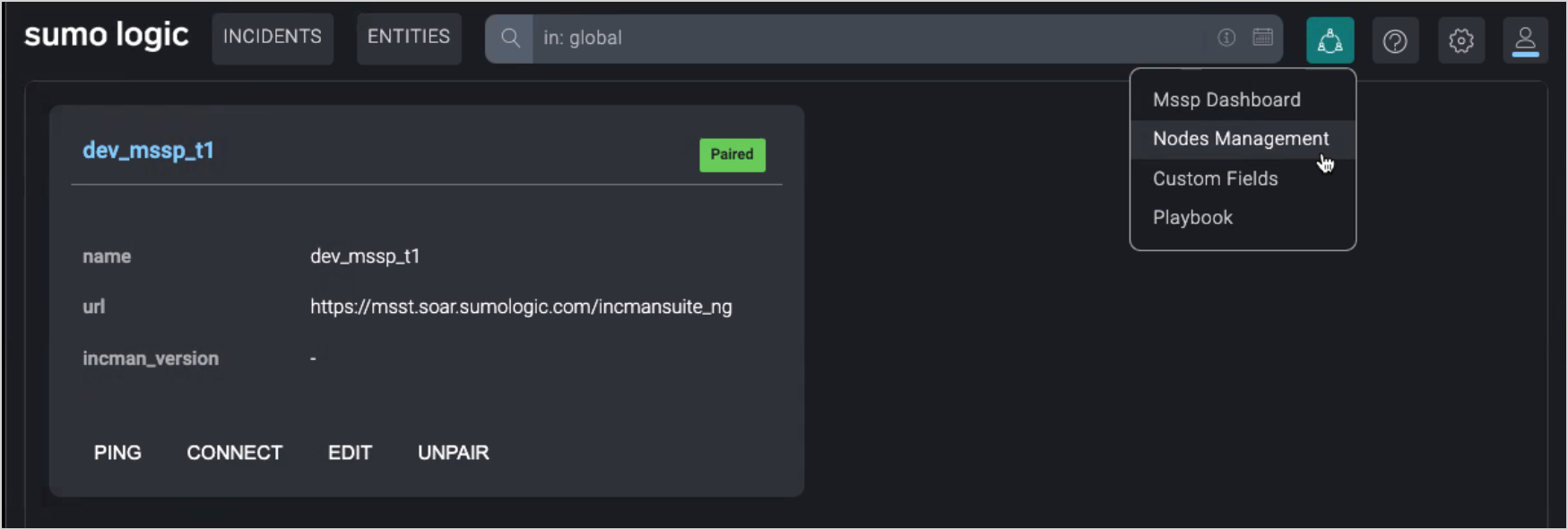This screenshot has height=530, width=1568.
Task: Select Nodes Management from the menu
Action: pyautogui.click(x=1241, y=139)
